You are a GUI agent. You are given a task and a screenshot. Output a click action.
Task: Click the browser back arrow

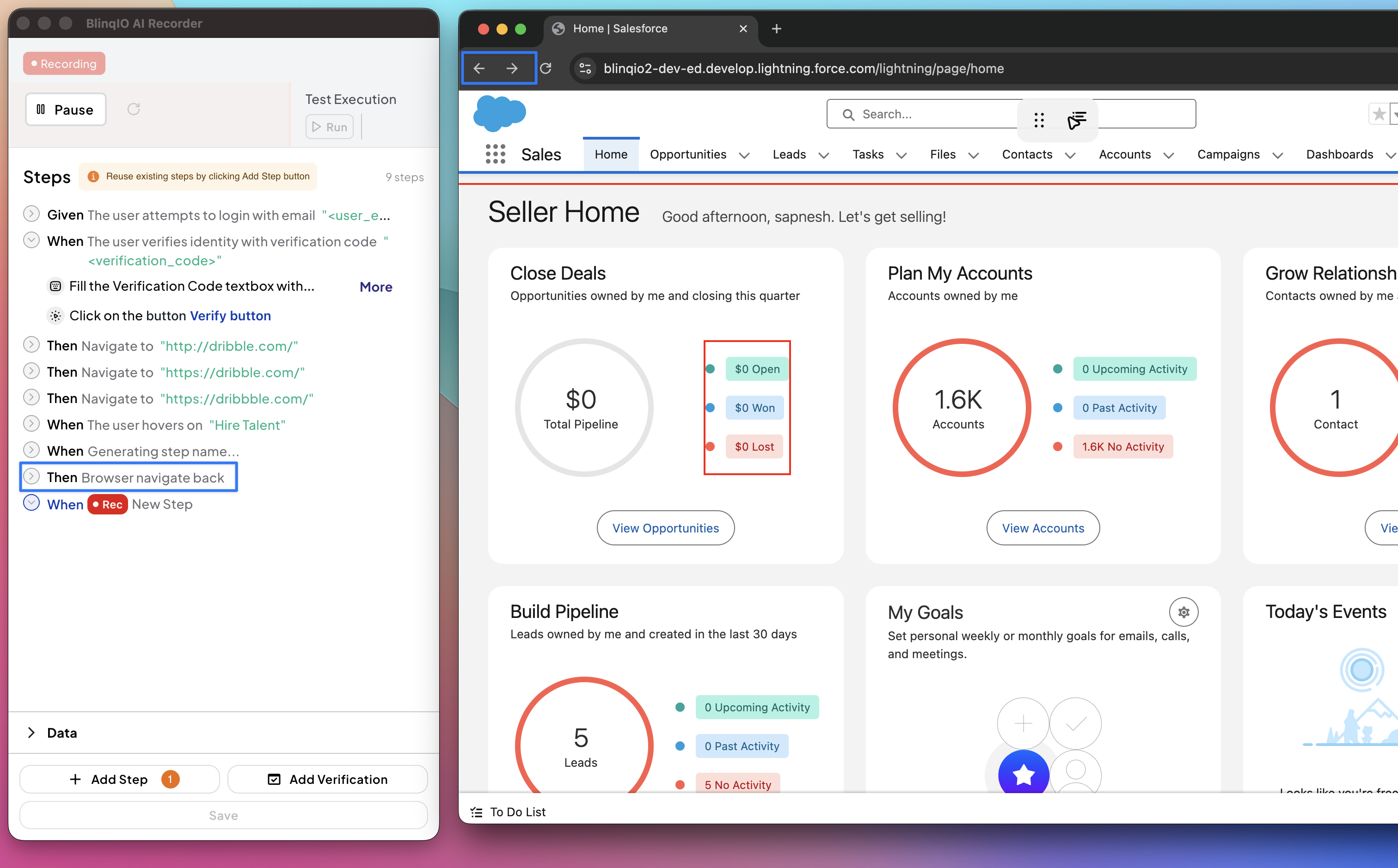pos(479,68)
